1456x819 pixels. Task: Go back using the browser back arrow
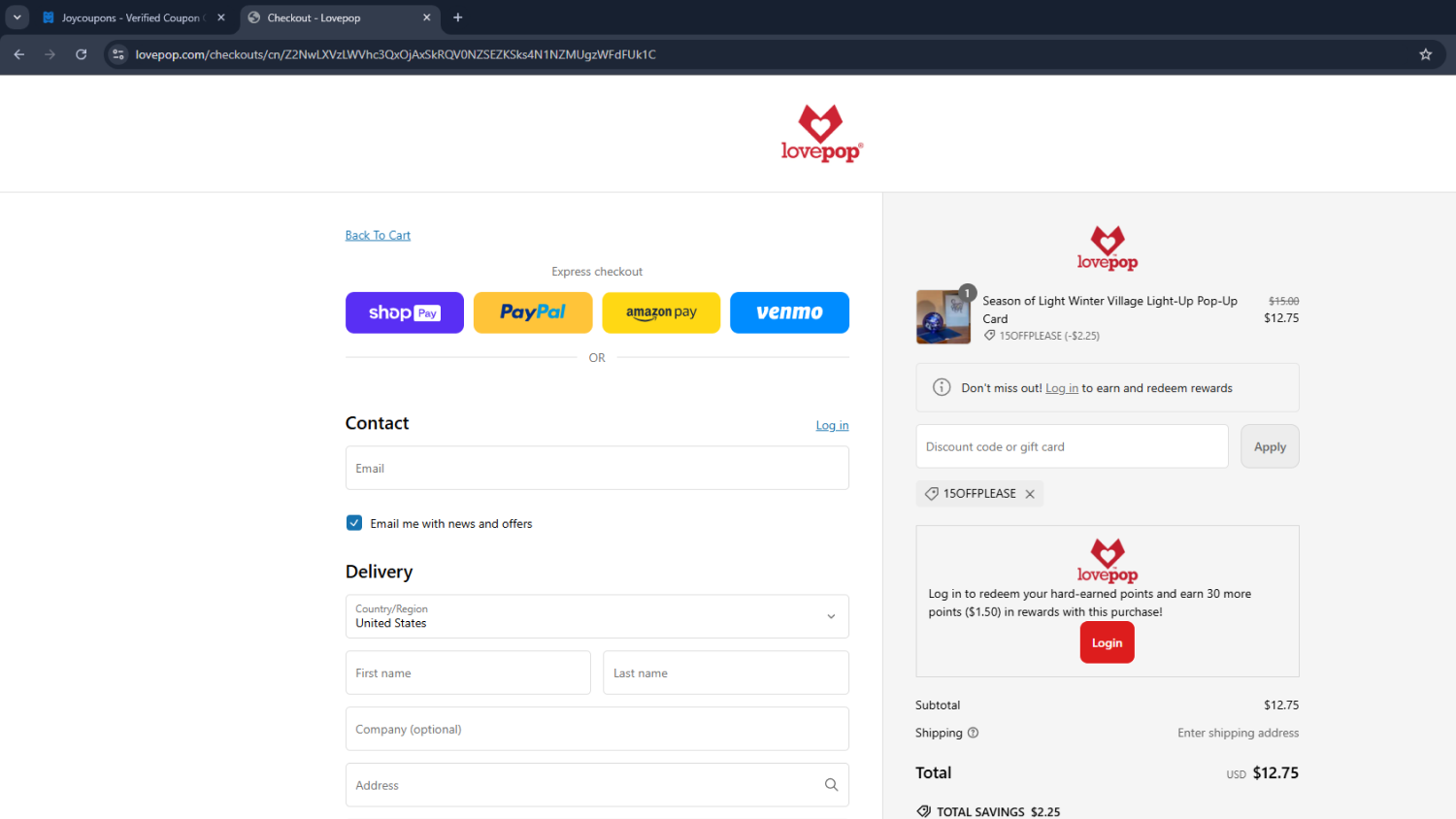[x=19, y=54]
